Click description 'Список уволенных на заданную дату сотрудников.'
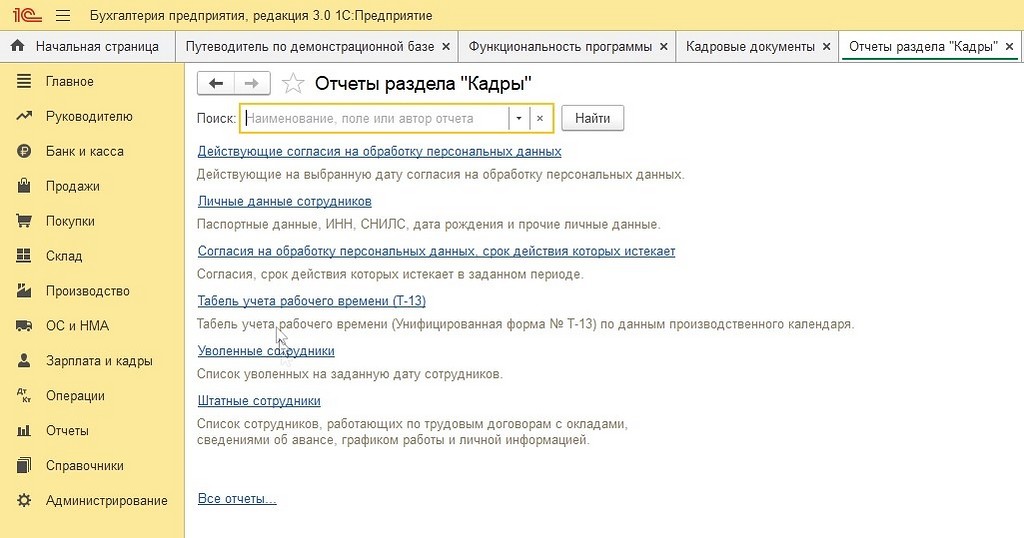Image resolution: width=1024 pixels, height=538 pixels. (x=350, y=374)
